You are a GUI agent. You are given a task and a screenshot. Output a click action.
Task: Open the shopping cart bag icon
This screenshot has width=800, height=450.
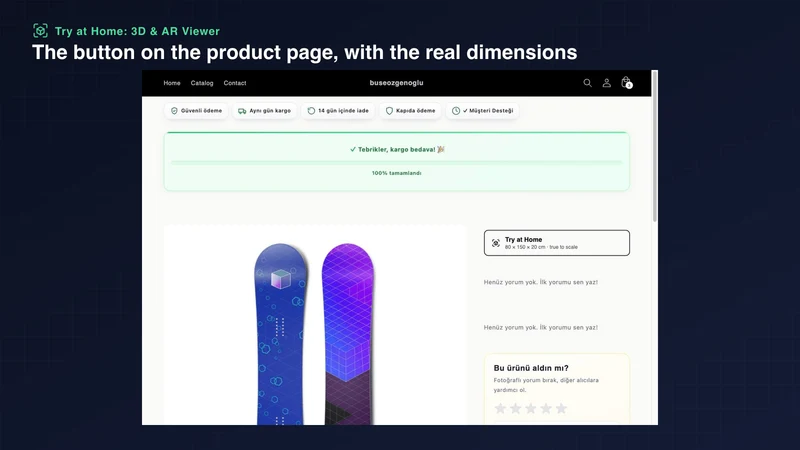pyautogui.click(x=626, y=82)
